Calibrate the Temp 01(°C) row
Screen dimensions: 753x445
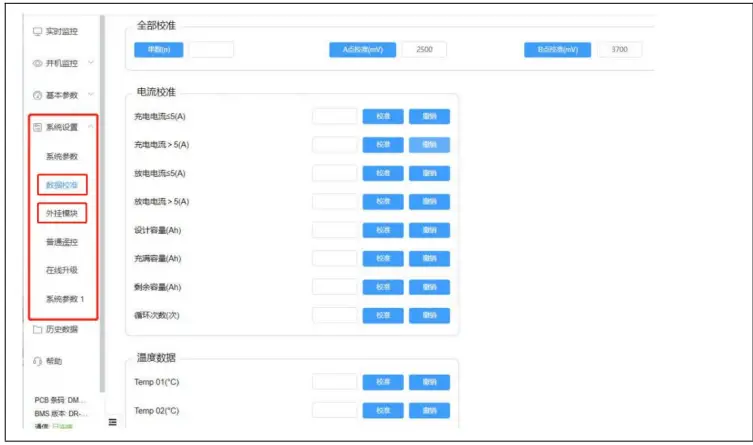(383, 382)
